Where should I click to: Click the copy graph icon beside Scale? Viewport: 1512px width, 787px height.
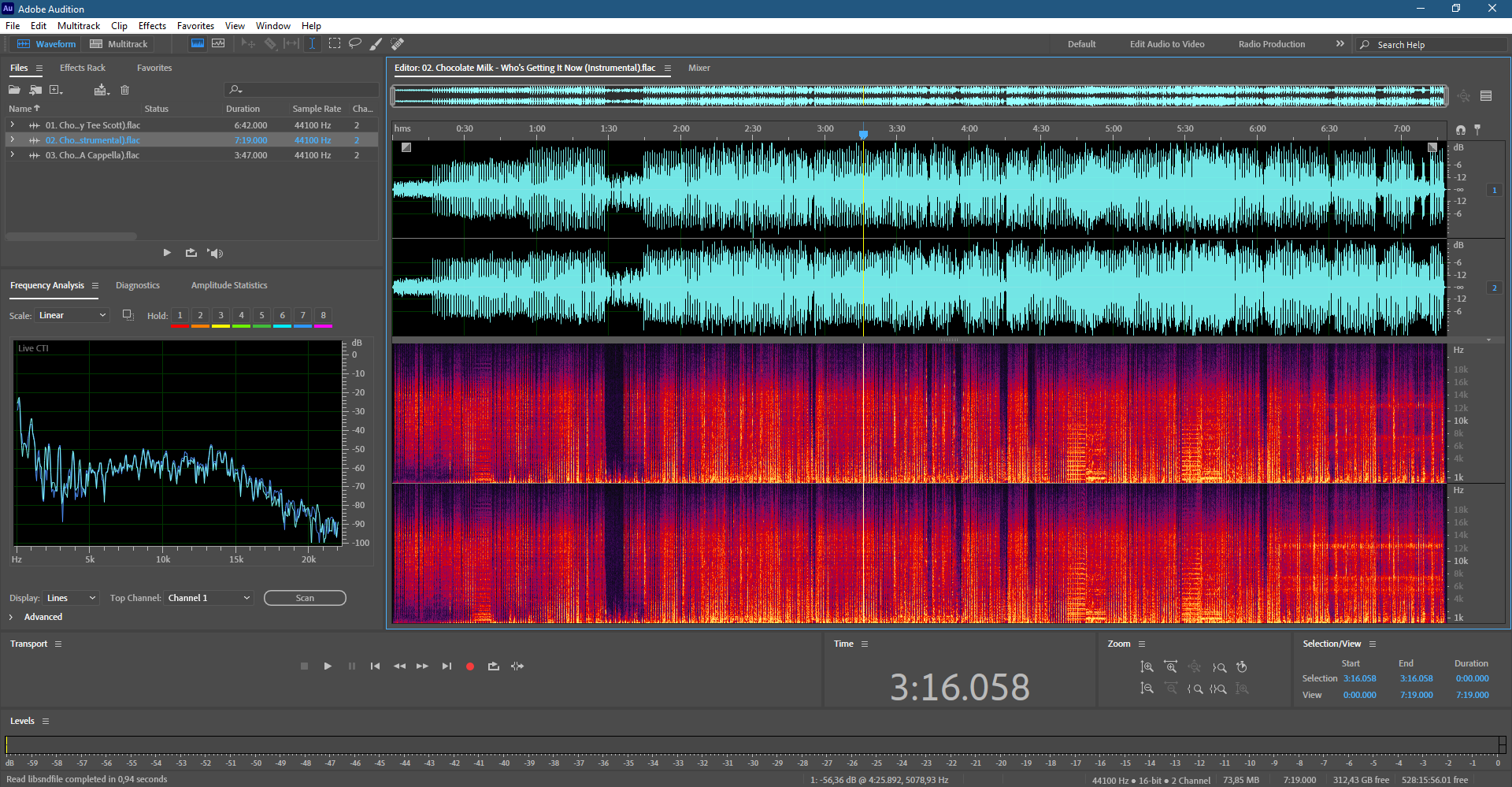pos(128,315)
